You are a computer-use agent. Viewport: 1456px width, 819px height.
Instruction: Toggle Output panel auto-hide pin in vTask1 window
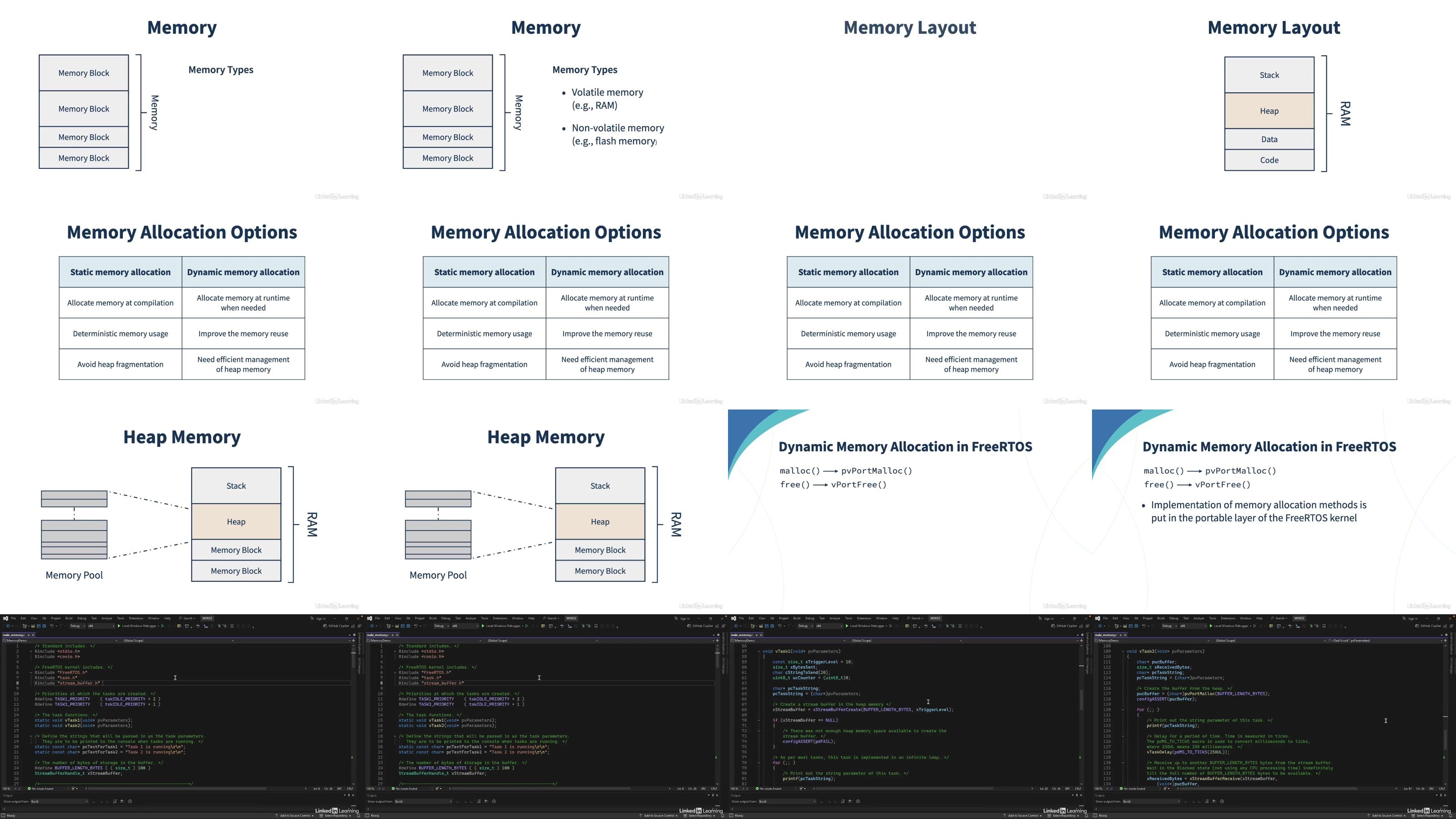click(1077, 795)
